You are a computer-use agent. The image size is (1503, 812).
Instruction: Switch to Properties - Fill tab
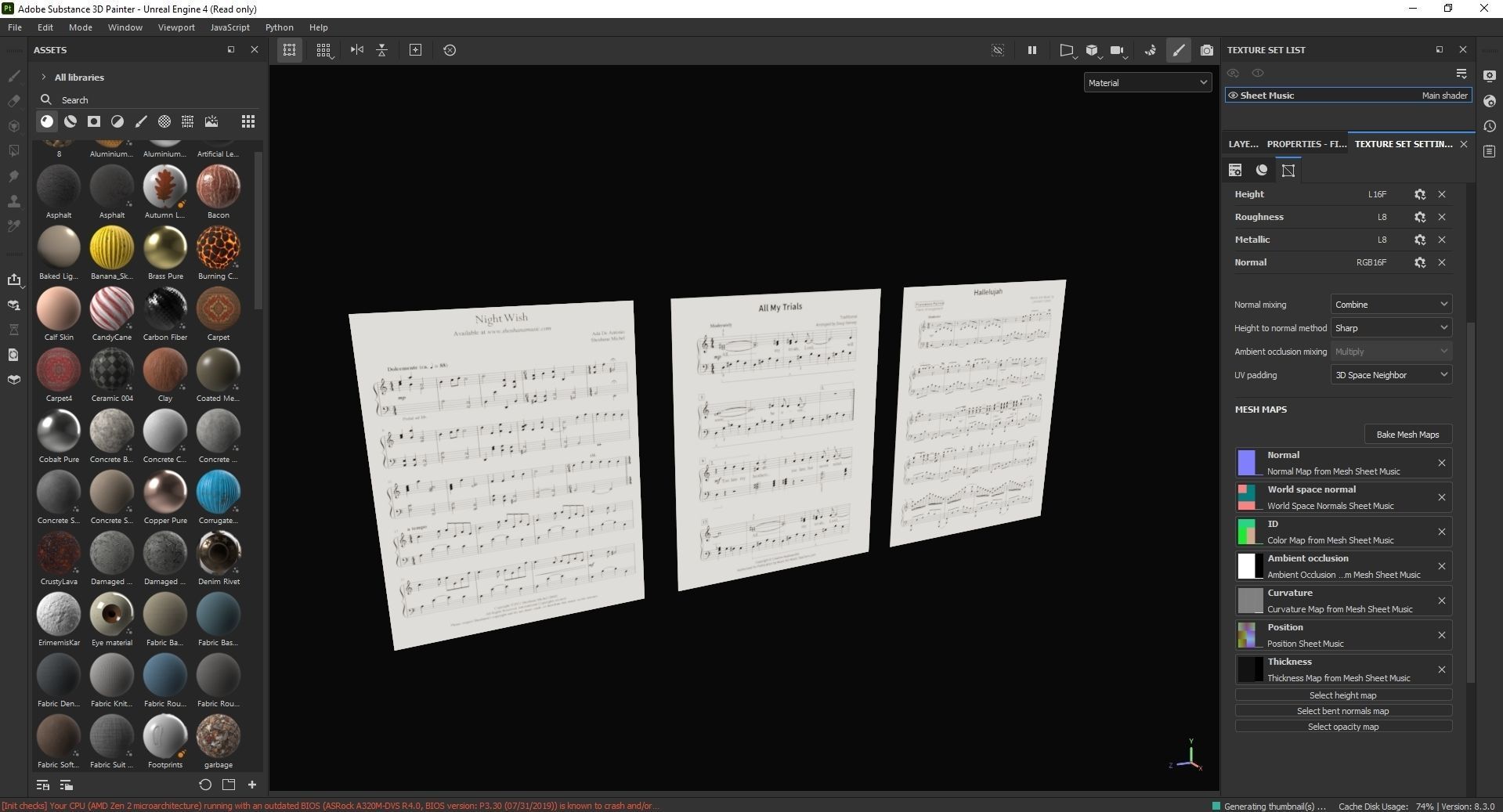(x=1306, y=144)
